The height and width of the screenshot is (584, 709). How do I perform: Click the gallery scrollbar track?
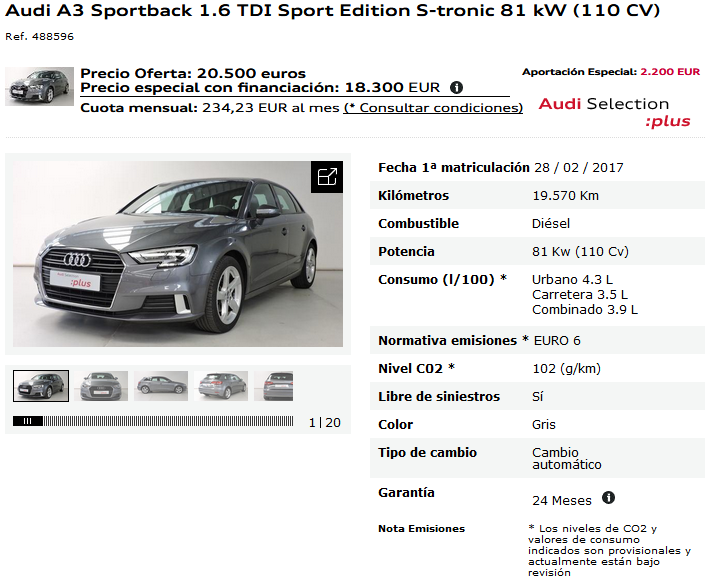(x=168, y=421)
